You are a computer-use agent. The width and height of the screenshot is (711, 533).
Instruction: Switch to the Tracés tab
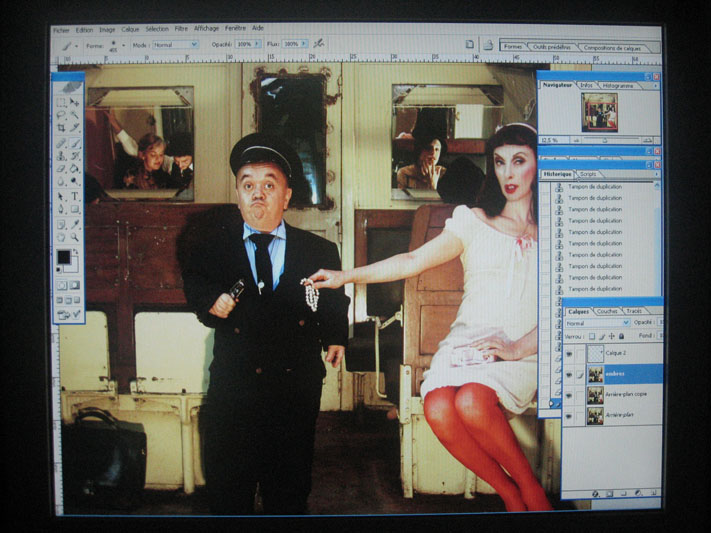pyautogui.click(x=634, y=311)
